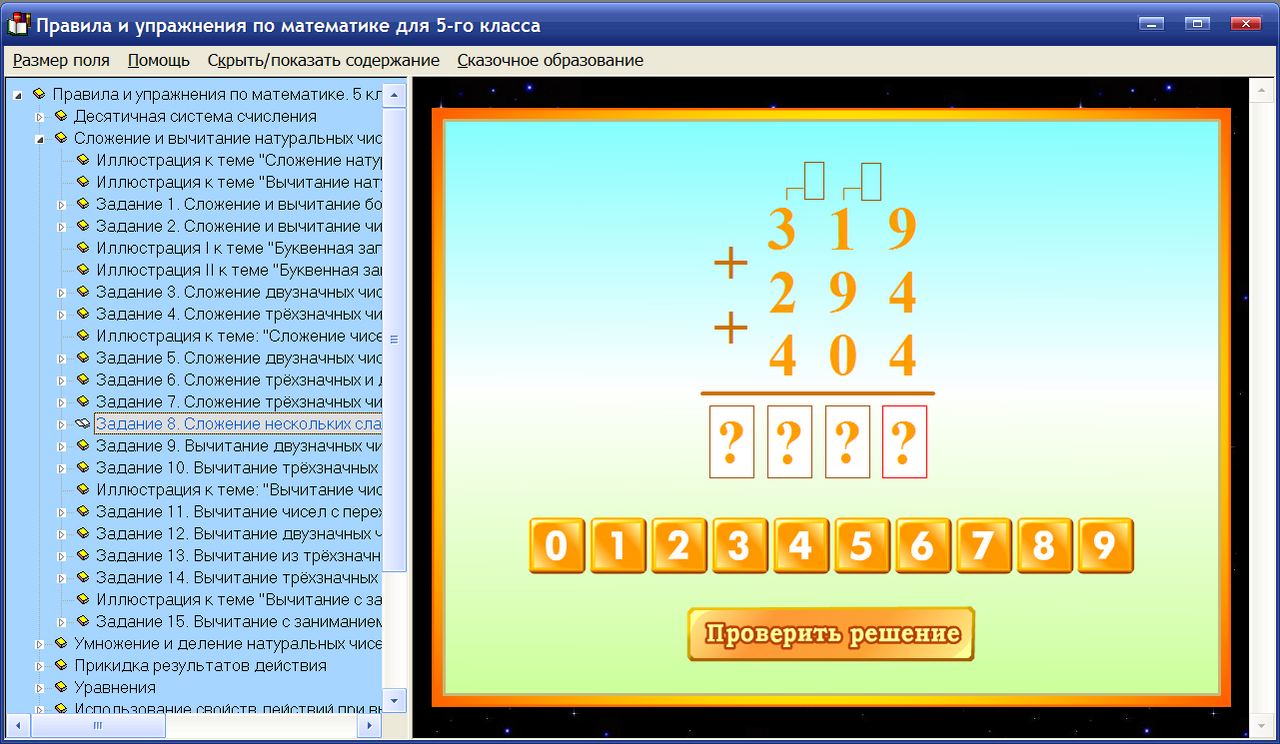Screen dimensions: 1280x744
Task: Open Задание 6. Сложение трёхзначных и
Action: [x=239, y=380]
